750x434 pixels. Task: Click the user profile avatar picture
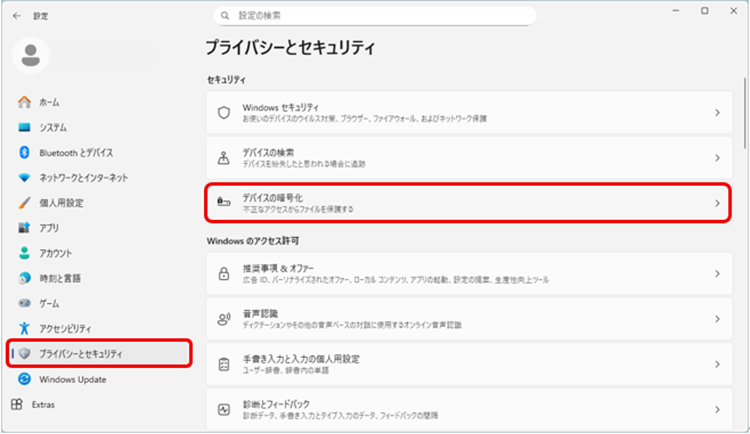34,54
